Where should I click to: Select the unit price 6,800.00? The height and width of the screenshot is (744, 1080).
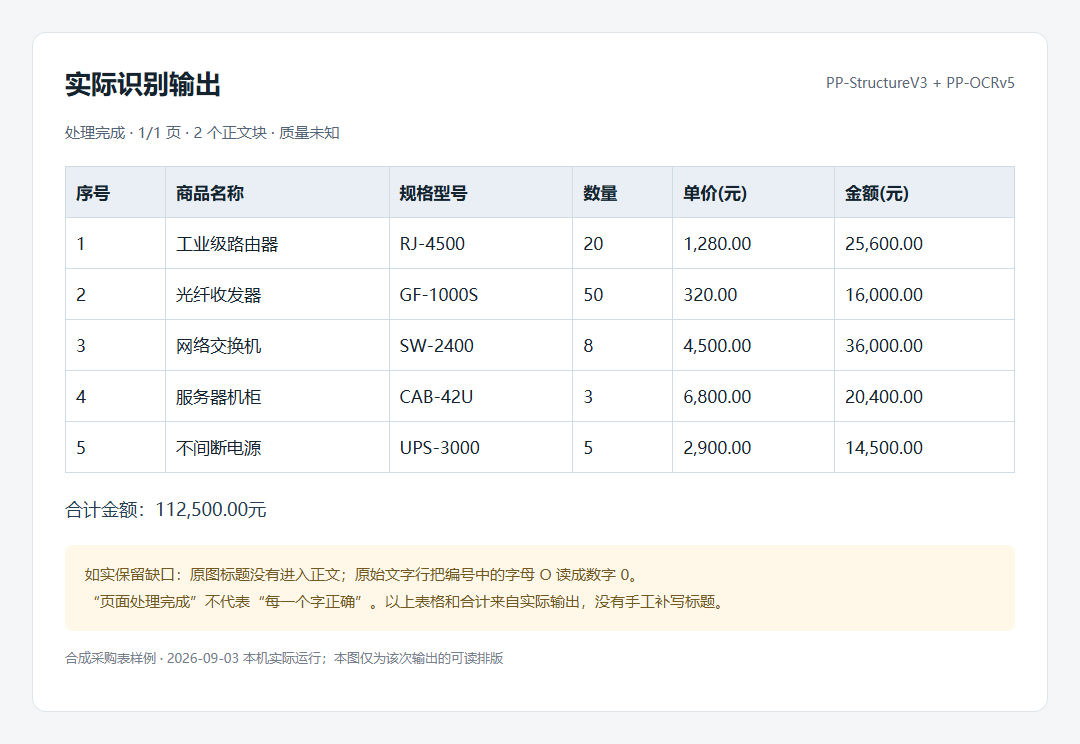point(754,396)
